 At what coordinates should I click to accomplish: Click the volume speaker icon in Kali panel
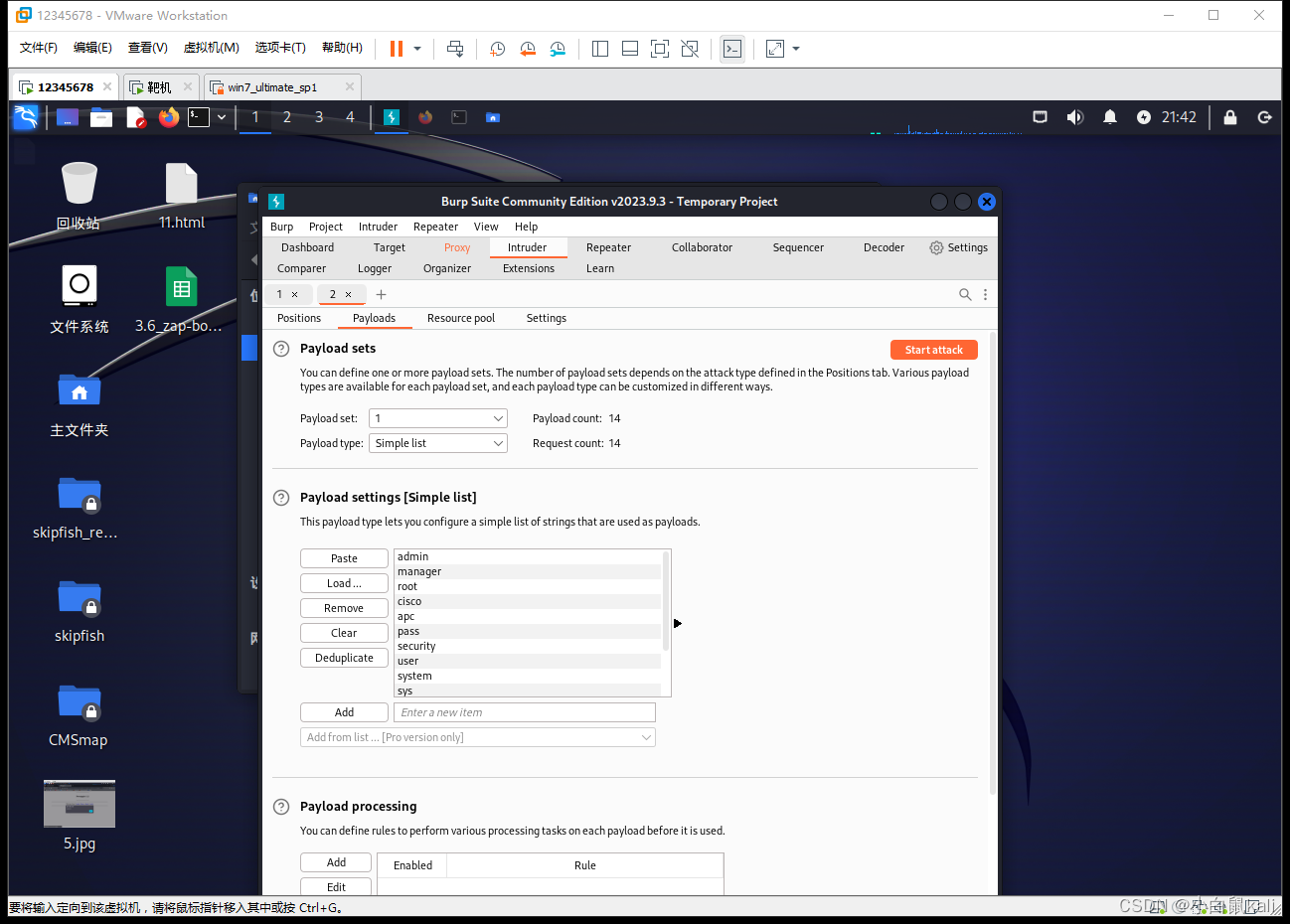1075,117
